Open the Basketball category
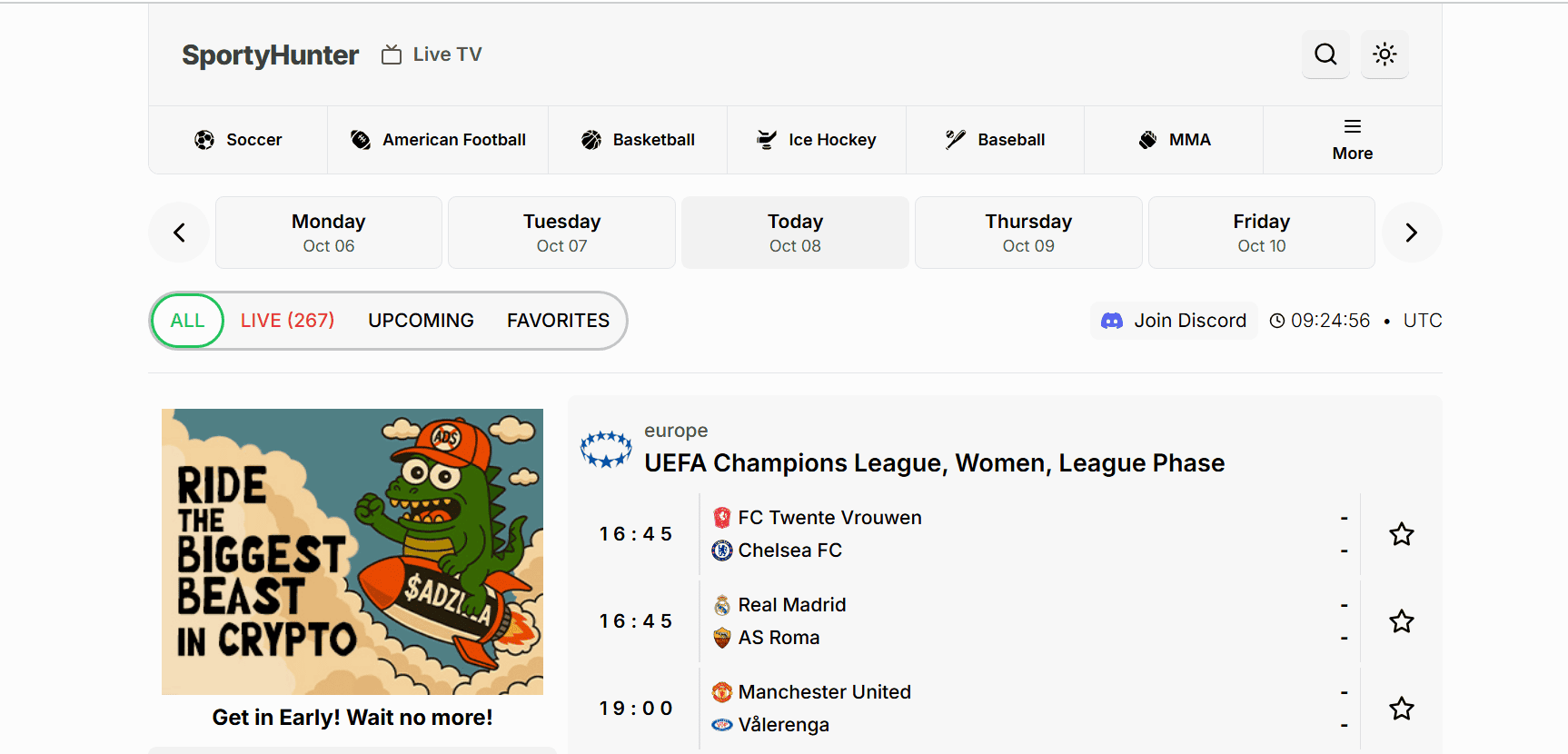This screenshot has height=754, width=1568. (x=638, y=140)
